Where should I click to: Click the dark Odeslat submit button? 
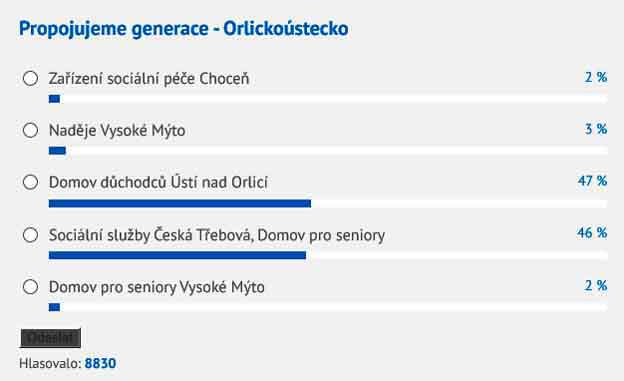[51, 338]
